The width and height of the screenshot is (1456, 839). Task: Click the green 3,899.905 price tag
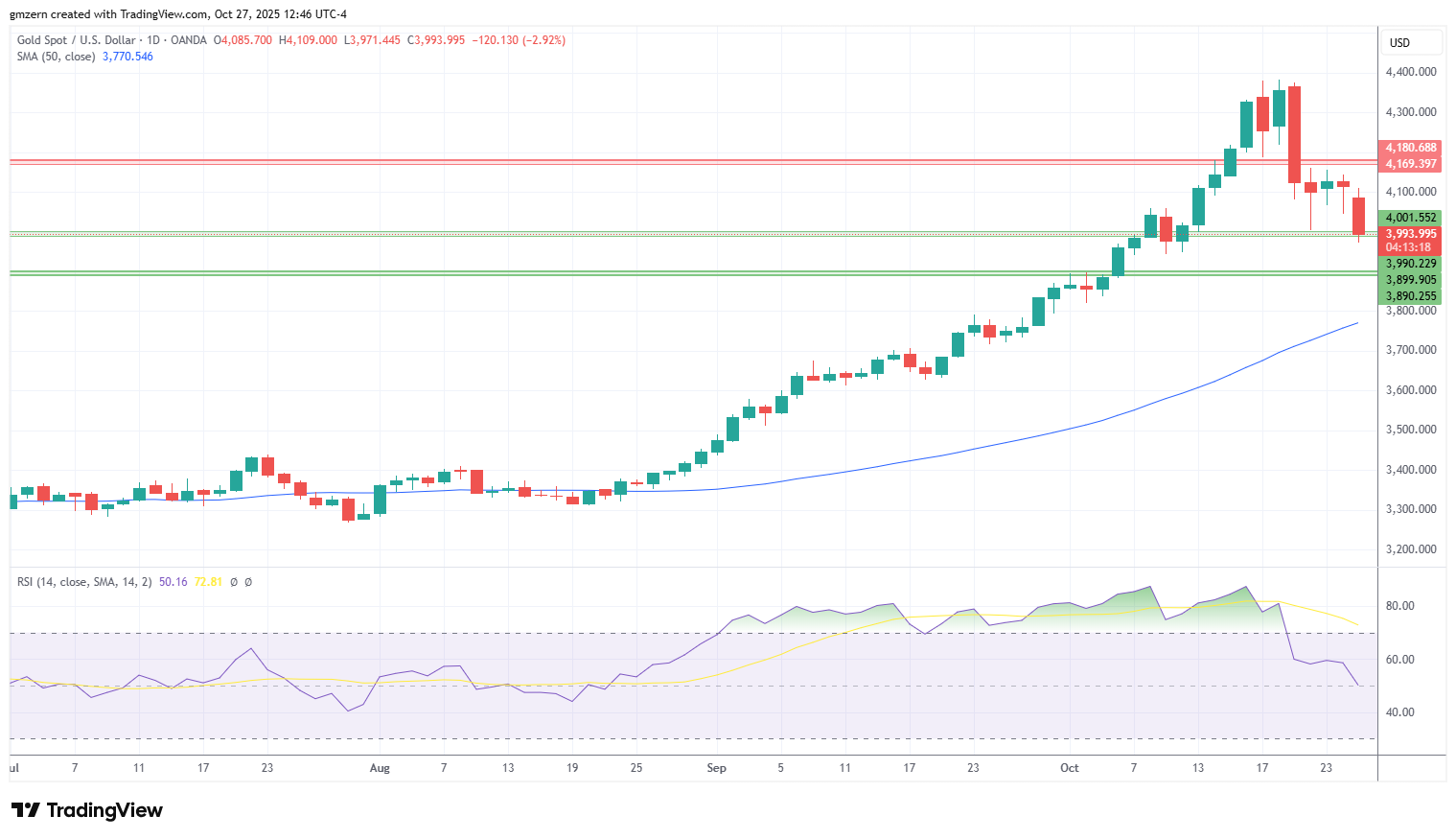(1410, 280)
